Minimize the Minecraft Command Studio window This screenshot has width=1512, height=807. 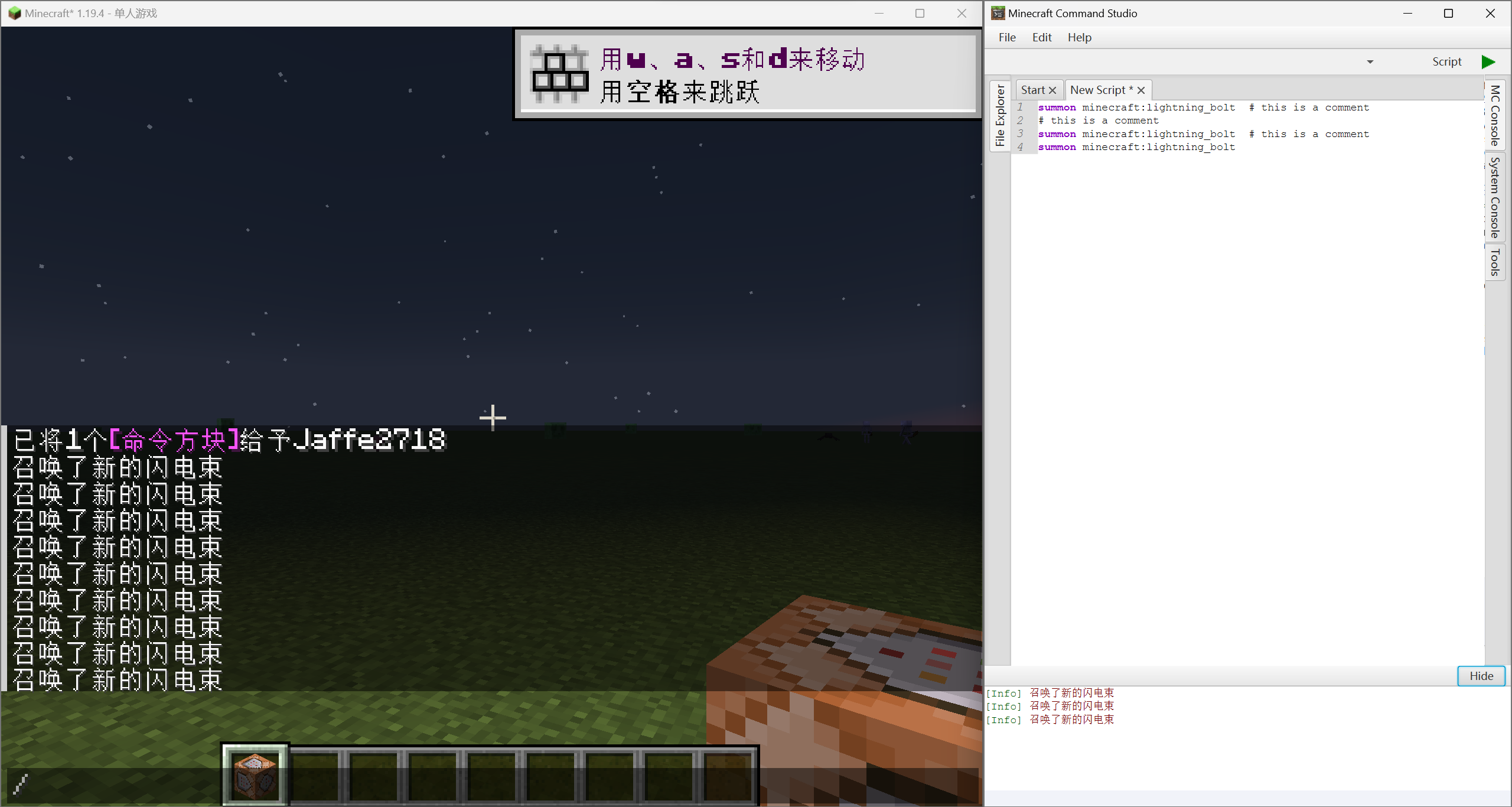[1407, 13]
